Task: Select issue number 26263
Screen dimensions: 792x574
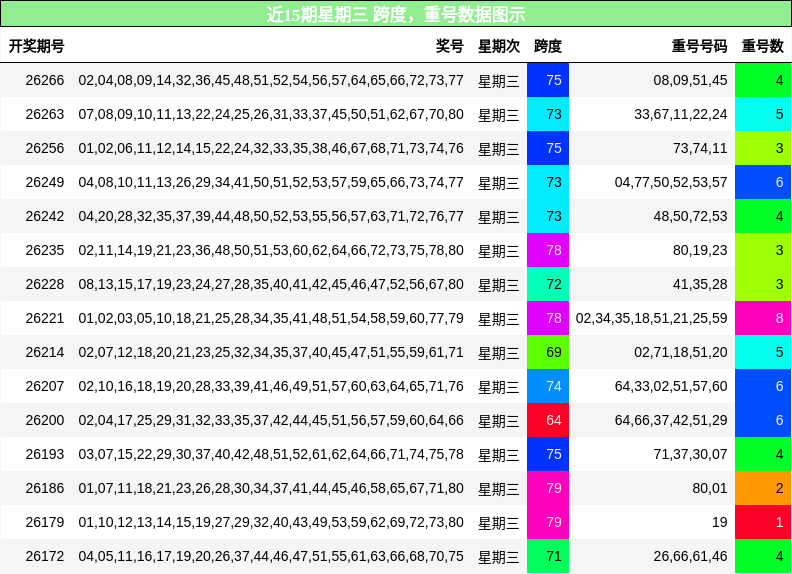Action: pyautogui.click(x=45, y=114)
